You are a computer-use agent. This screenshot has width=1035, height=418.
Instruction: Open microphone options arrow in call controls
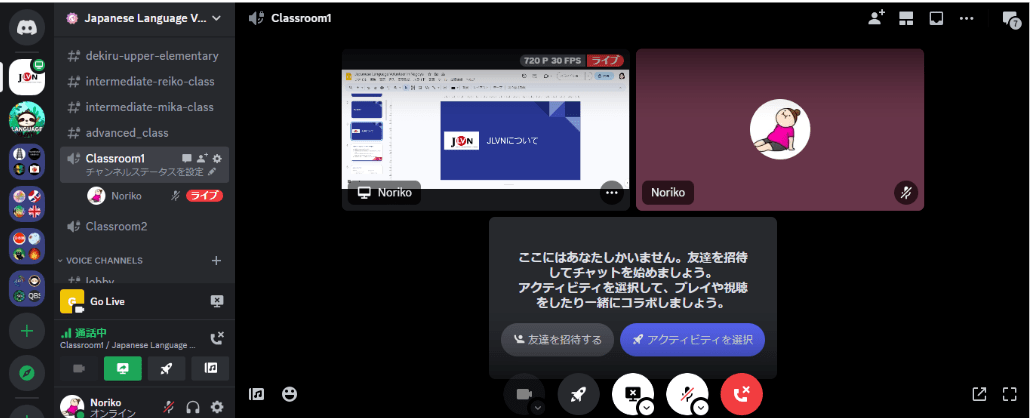pyautogui.click(x=701, y=406)
